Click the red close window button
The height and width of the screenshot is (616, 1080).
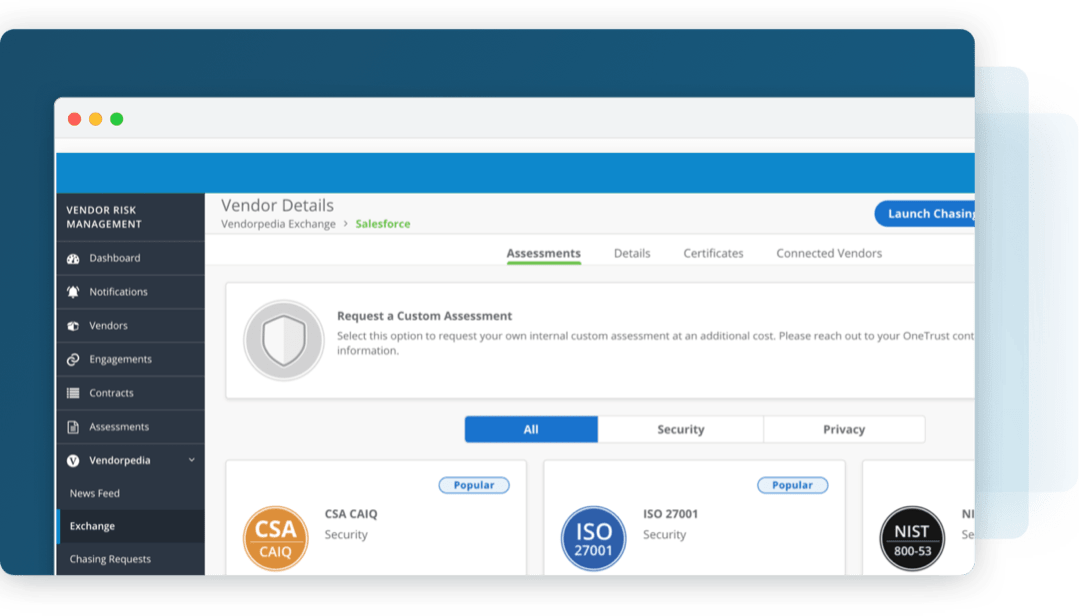click(x=74, y=119)
